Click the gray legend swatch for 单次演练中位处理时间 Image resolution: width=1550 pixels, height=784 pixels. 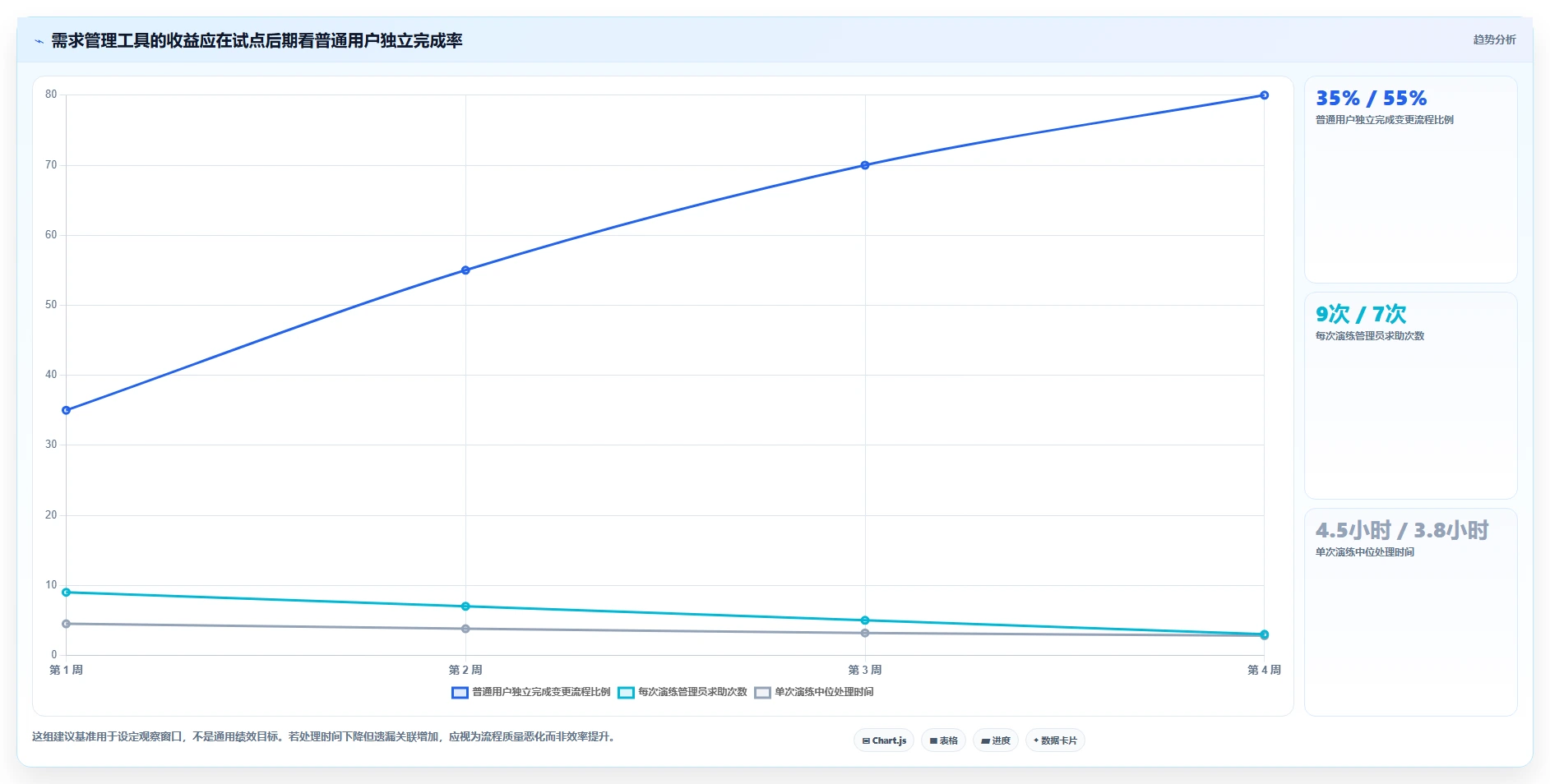762,692
